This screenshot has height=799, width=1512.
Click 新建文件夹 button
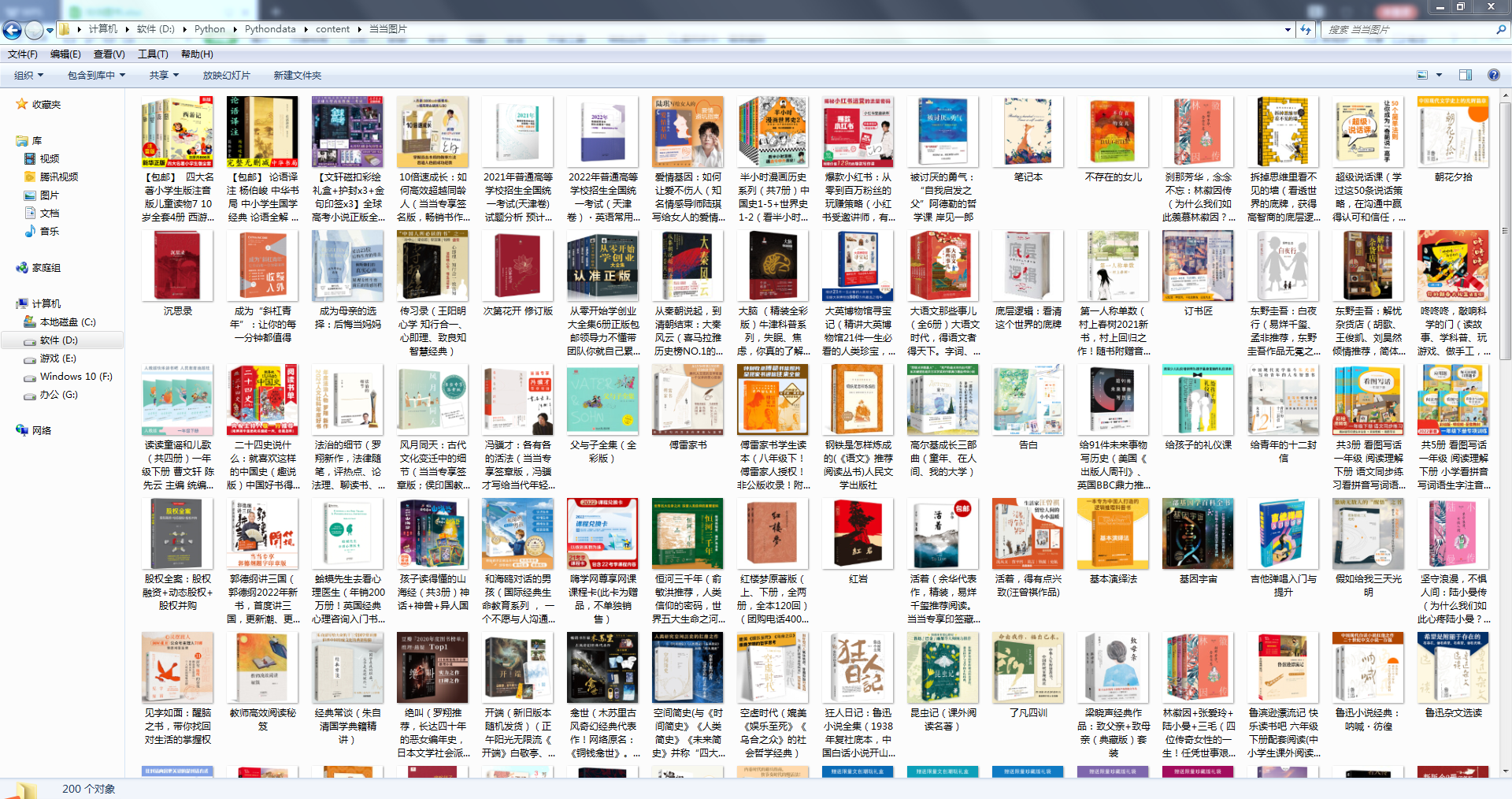tap(297, 76)
